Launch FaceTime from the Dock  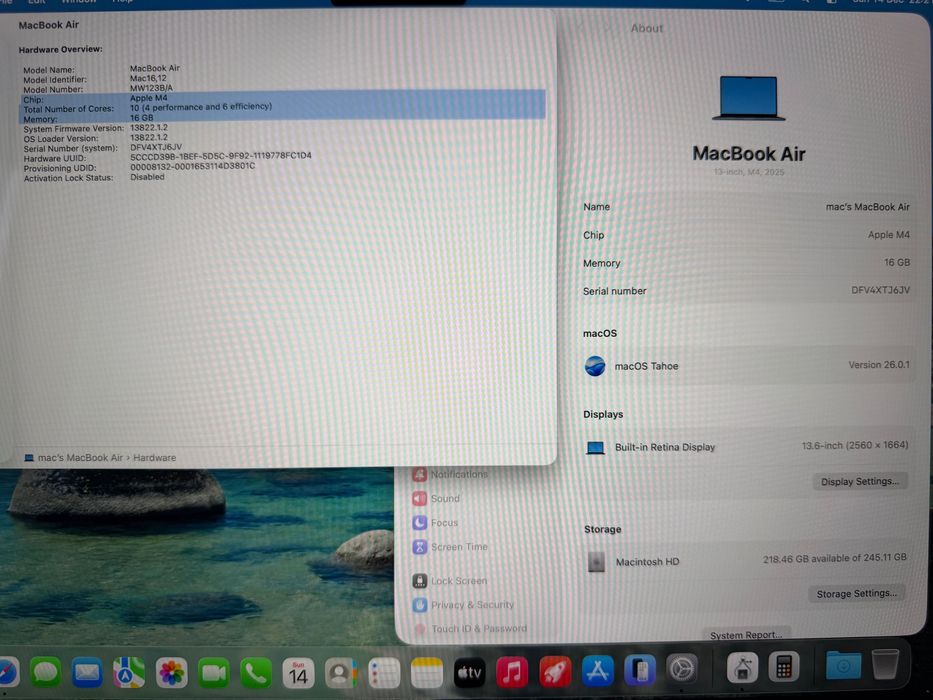213,673
